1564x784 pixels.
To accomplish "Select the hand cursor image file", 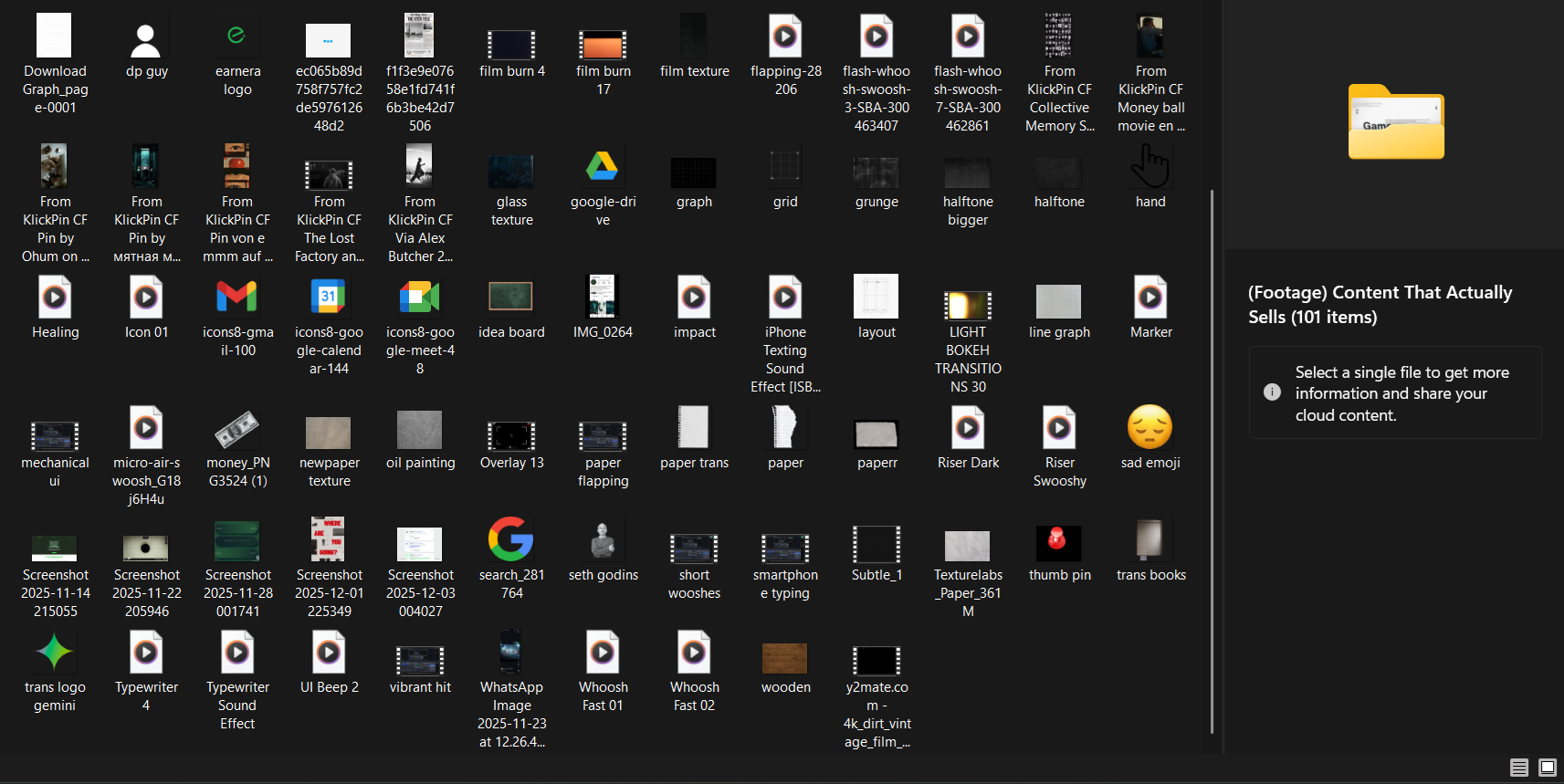I will click(1150, 167).
